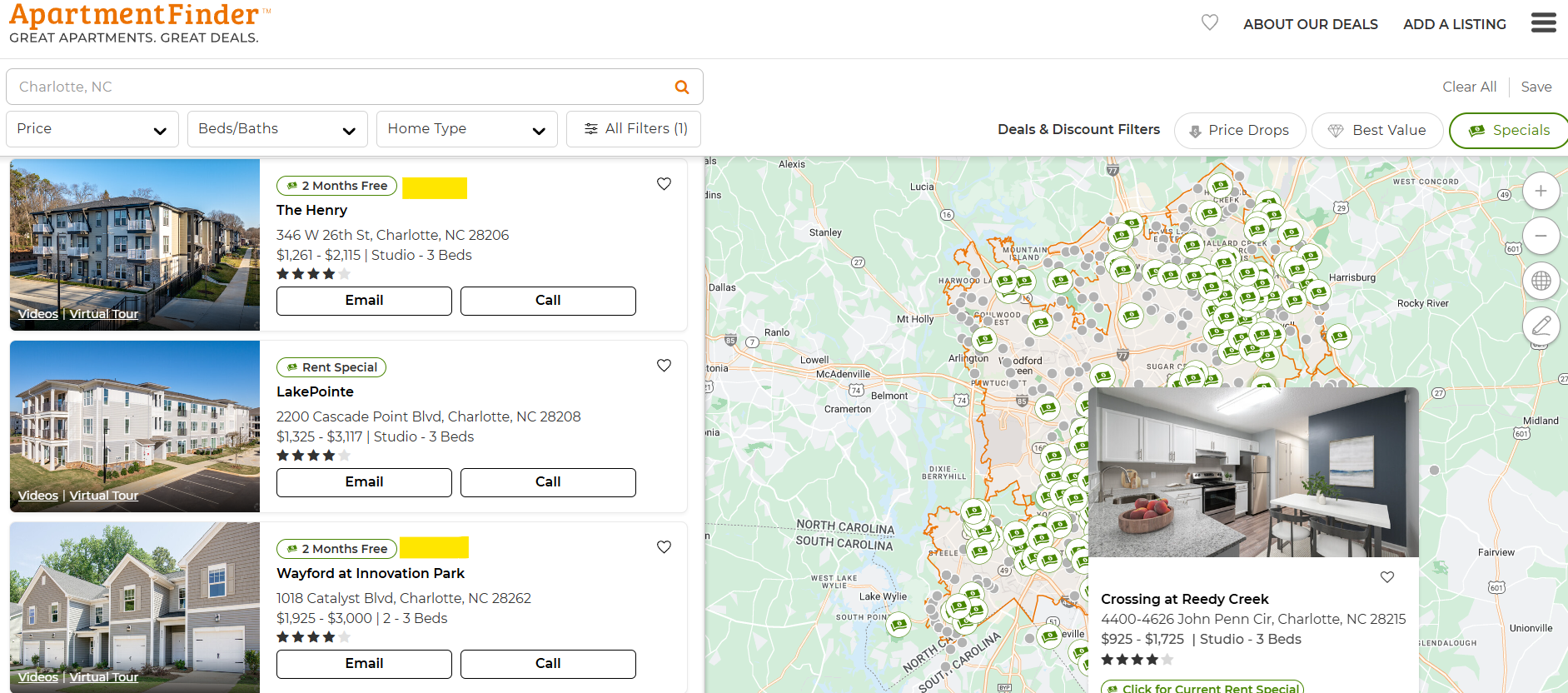Switch map to satellite globe view

point(1541,281)
